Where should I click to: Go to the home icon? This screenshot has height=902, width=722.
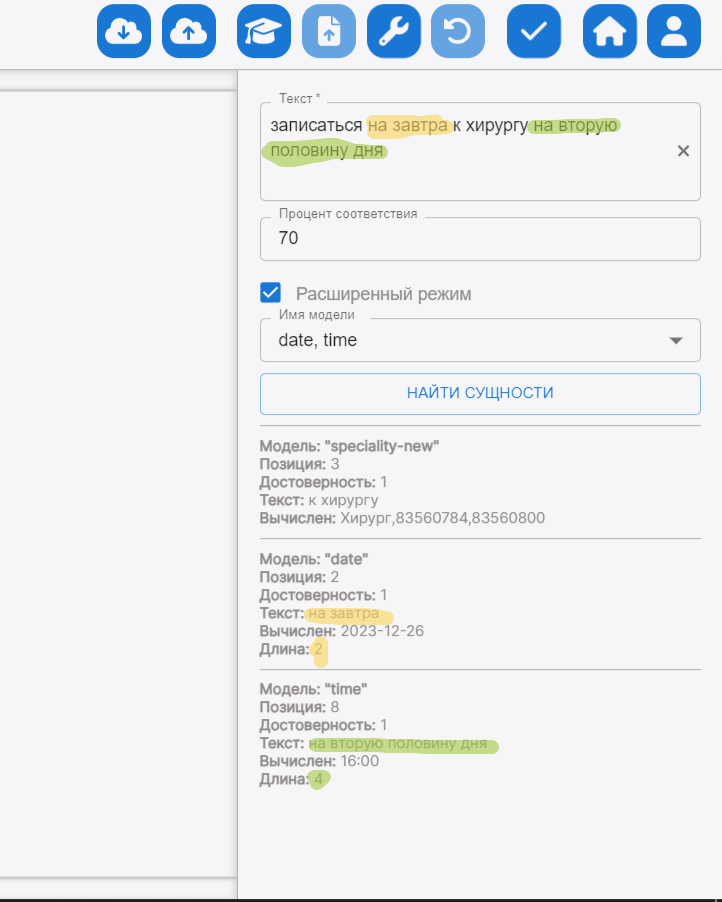coord(609,31)
